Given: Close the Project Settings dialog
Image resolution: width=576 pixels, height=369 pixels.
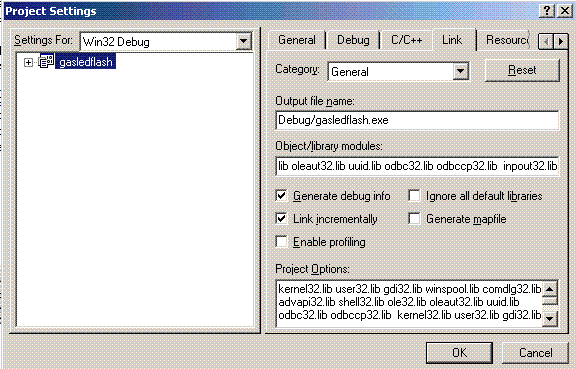Looking at the screenshot, I should [565, 11].
